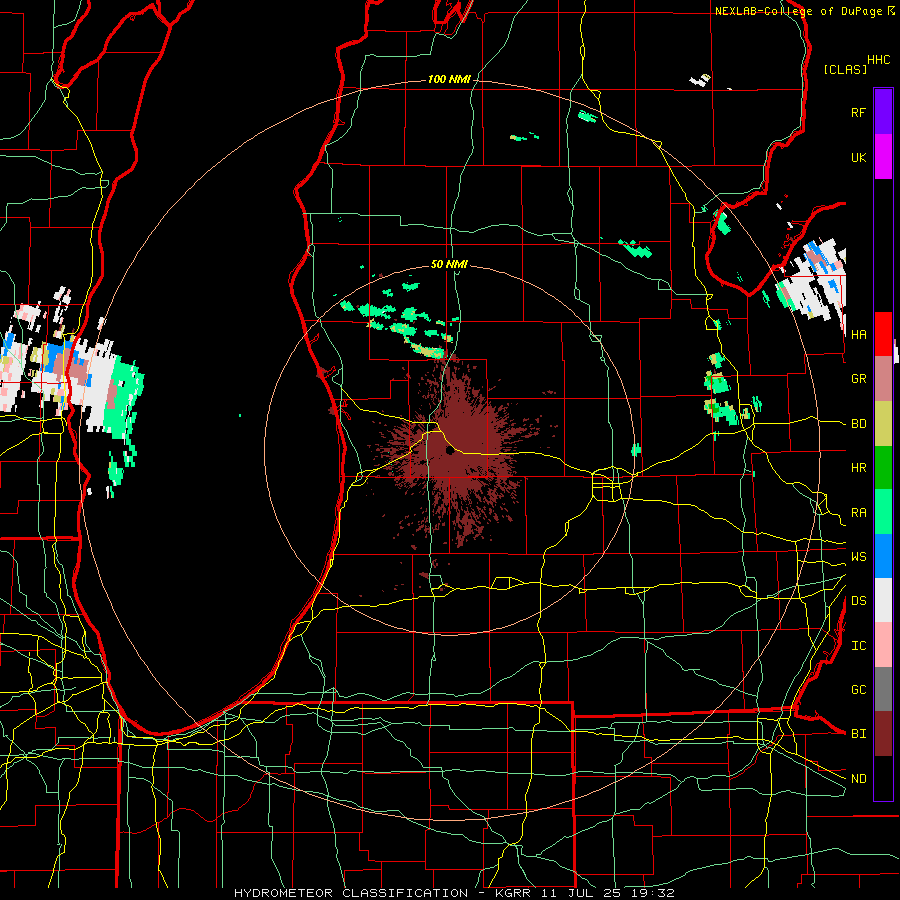Select the GR salmon legend swatch
900x900 pixels.
point(883,379)
